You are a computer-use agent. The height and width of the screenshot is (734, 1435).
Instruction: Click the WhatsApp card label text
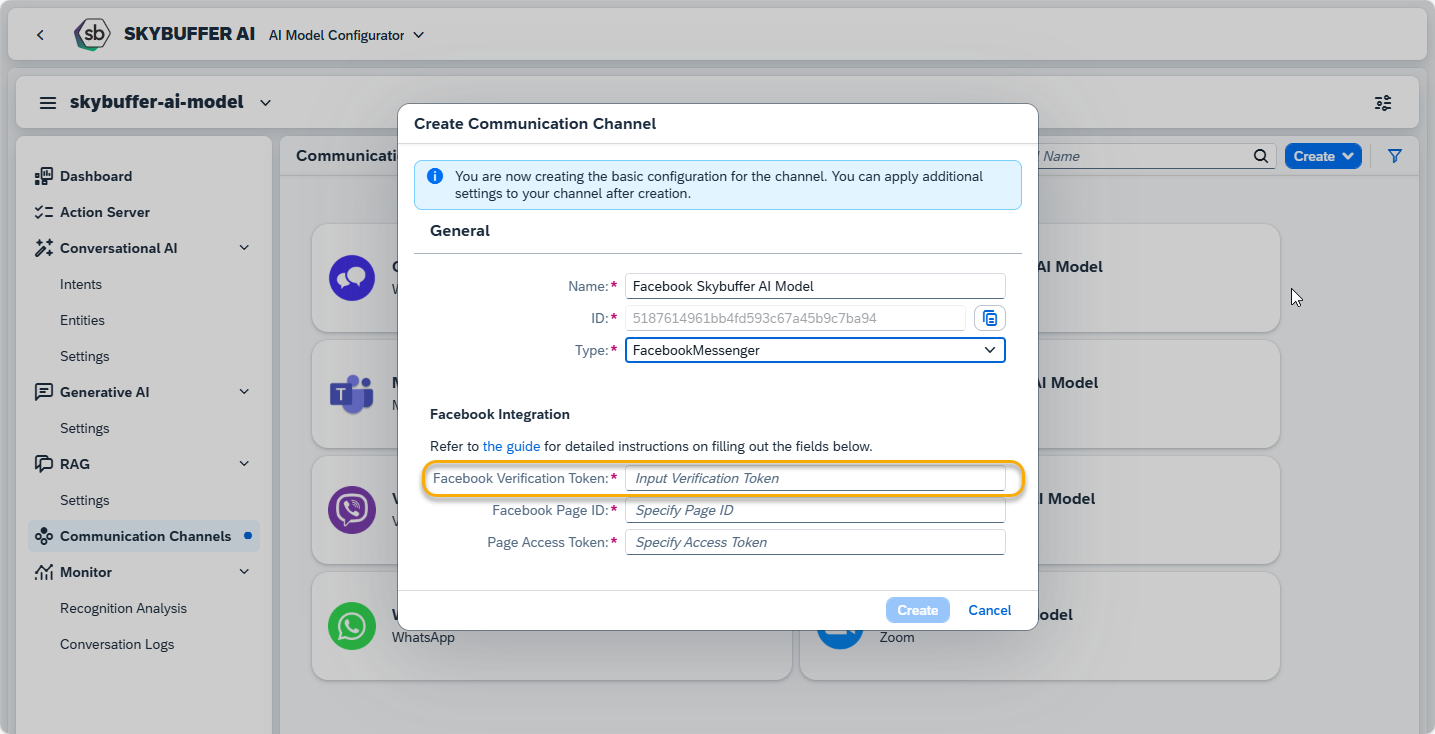[x=423, y=637]
